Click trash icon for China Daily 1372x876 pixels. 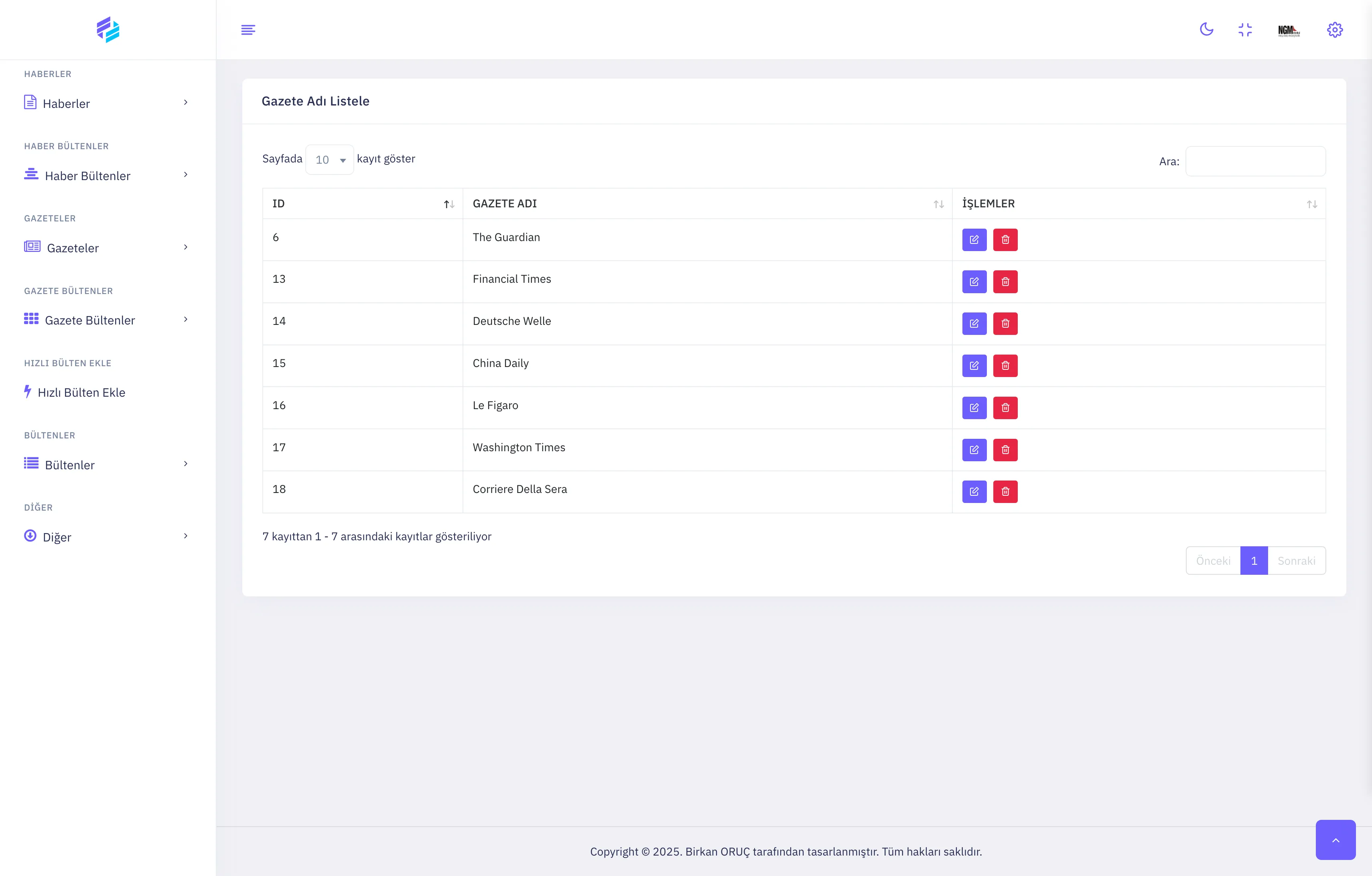(1005, 366)
